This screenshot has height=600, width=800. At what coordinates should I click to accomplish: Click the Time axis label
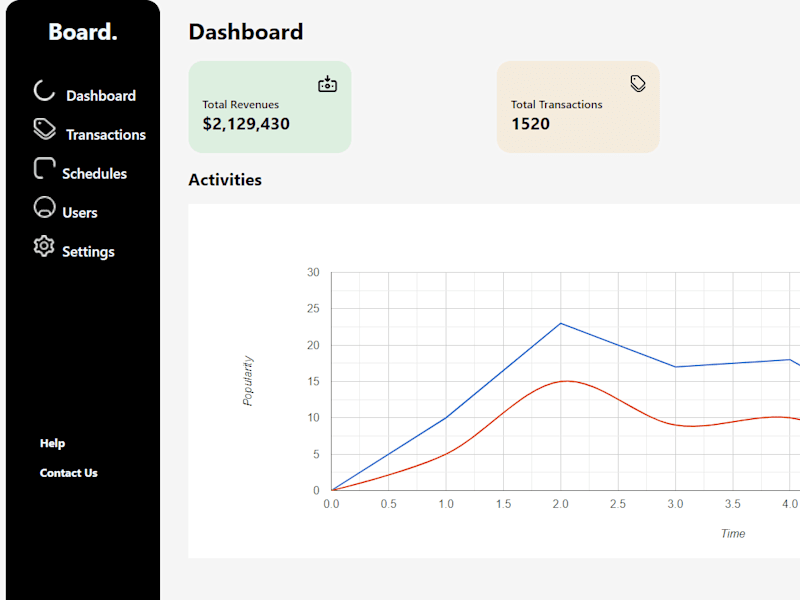(x=733, y=534)
